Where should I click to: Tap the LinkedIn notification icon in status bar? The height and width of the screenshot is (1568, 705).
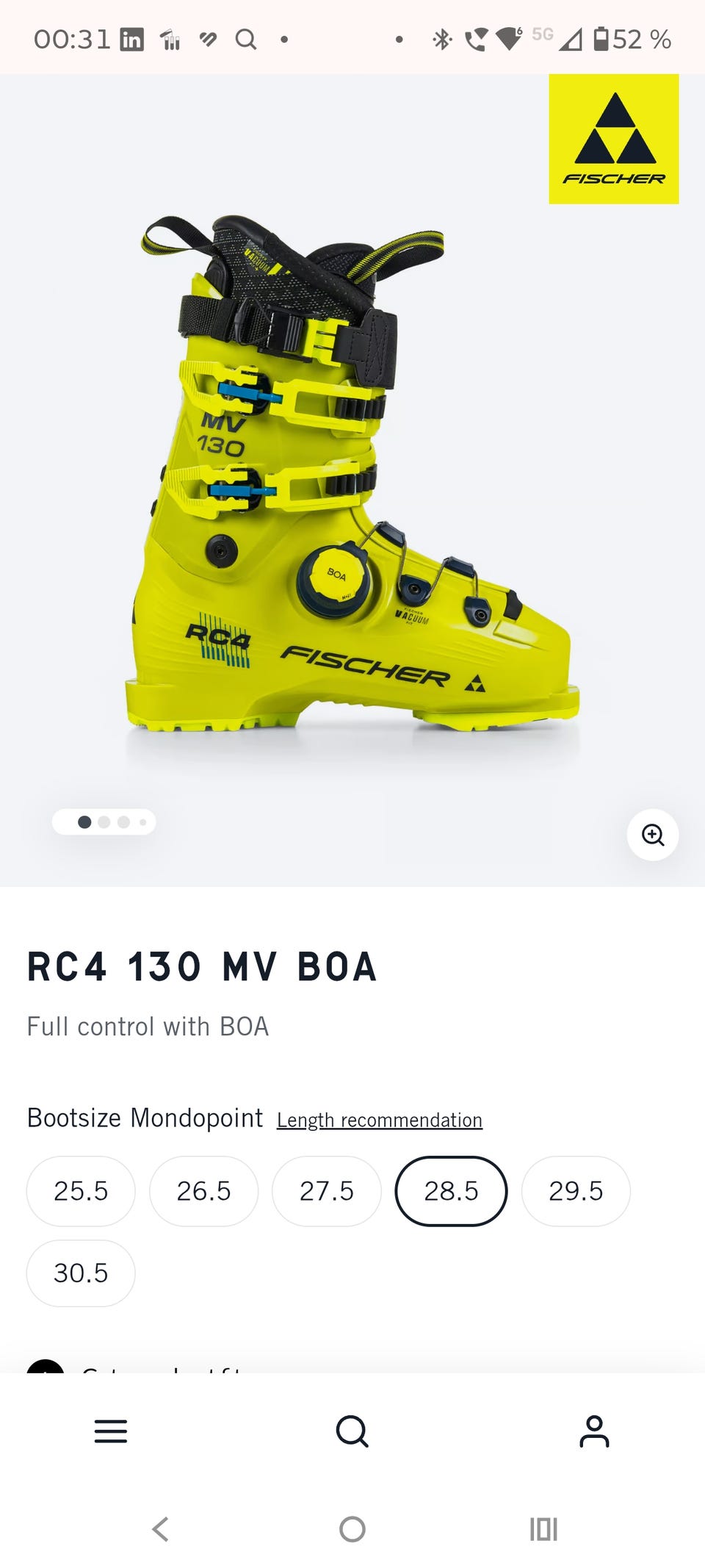tap(132, 39)
